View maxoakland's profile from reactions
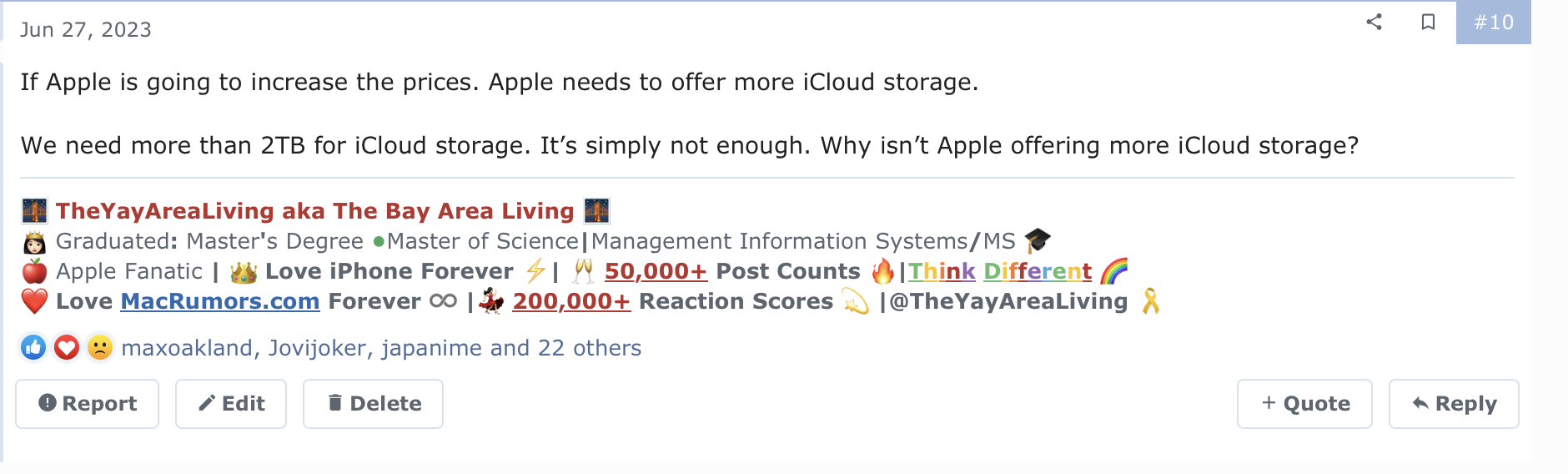The height and width of the screenshot is (474, 1568). pos(187,348)
